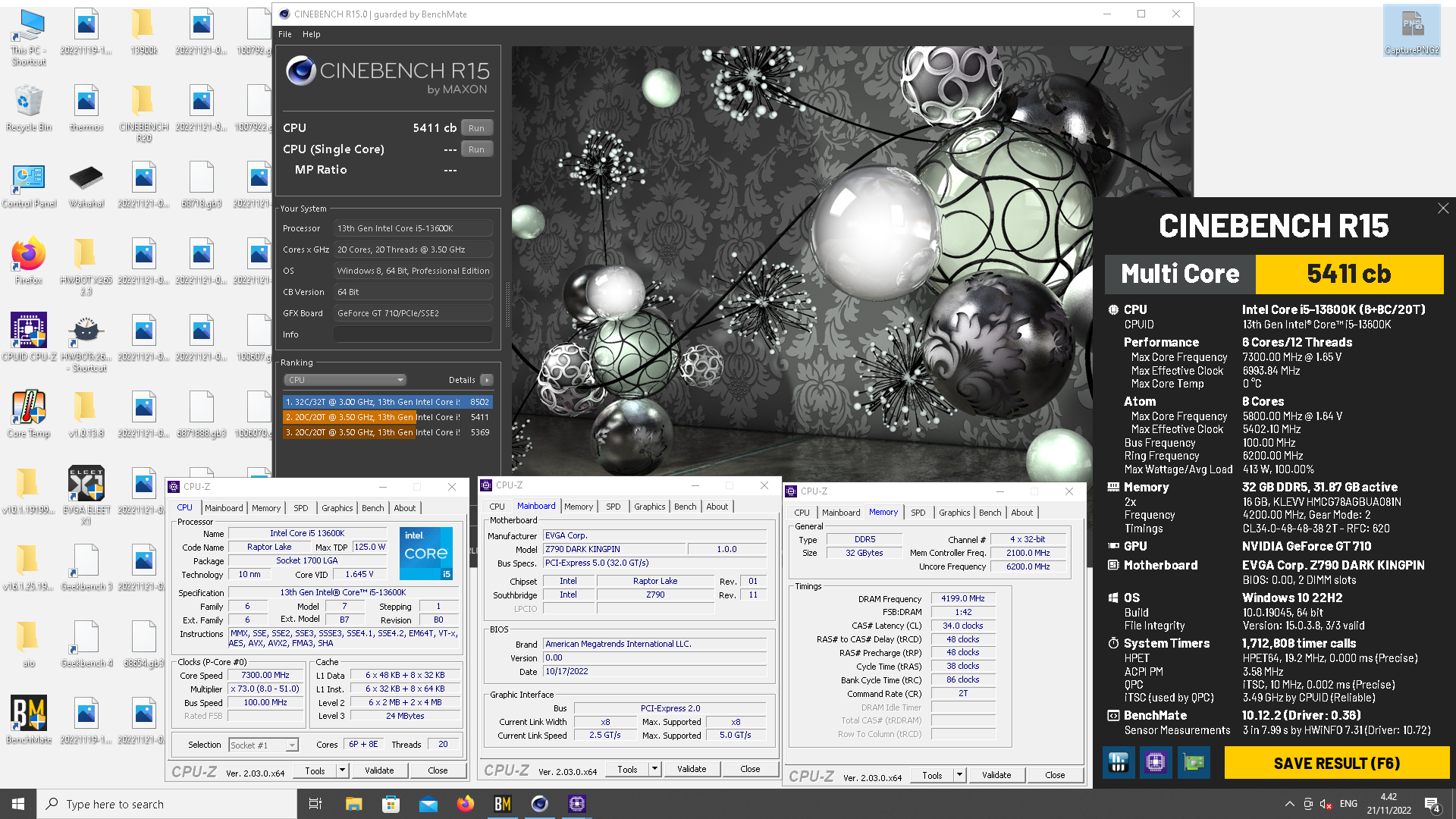1456x819 pixels.
Task: Click Save Result (F6) button
Action: 1337,763
